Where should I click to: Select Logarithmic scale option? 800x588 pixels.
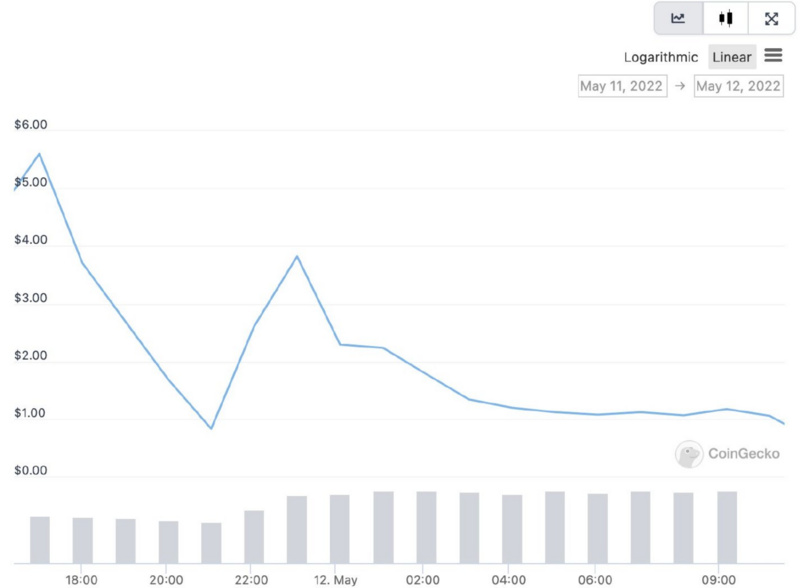point(661,57)
